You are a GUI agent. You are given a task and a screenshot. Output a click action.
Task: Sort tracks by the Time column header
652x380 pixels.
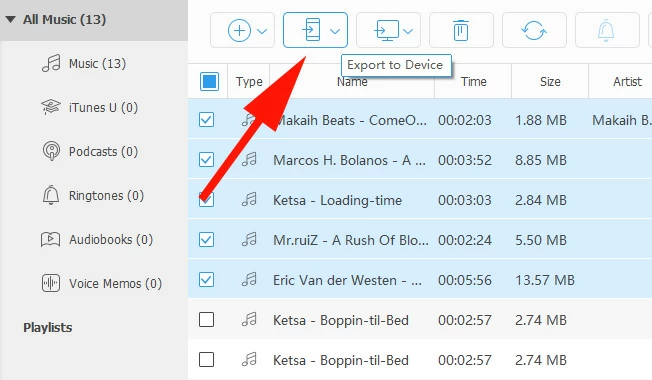click(x=473, y=81)
